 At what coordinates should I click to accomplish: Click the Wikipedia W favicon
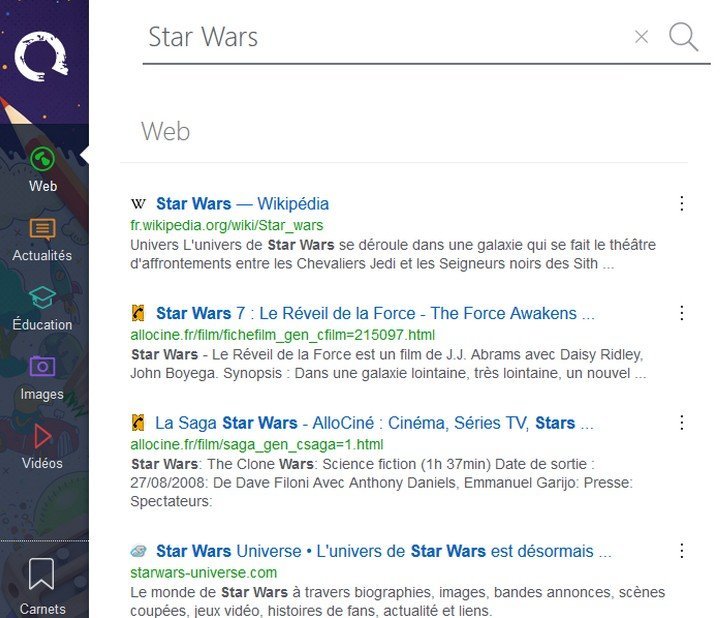point(138,203)
